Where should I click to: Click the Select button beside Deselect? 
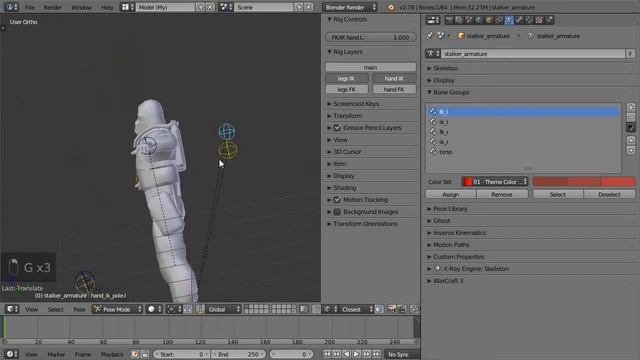[x=558, y=194]
